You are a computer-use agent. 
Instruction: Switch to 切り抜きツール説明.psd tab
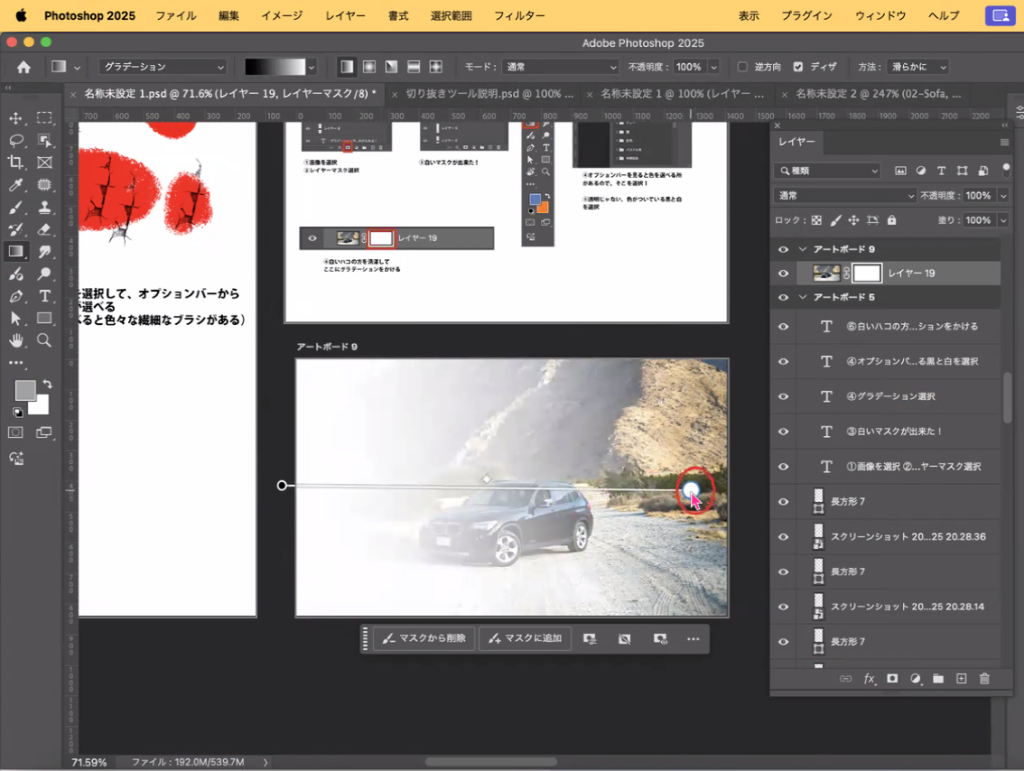pyautogui.click(x=488, y=94)
